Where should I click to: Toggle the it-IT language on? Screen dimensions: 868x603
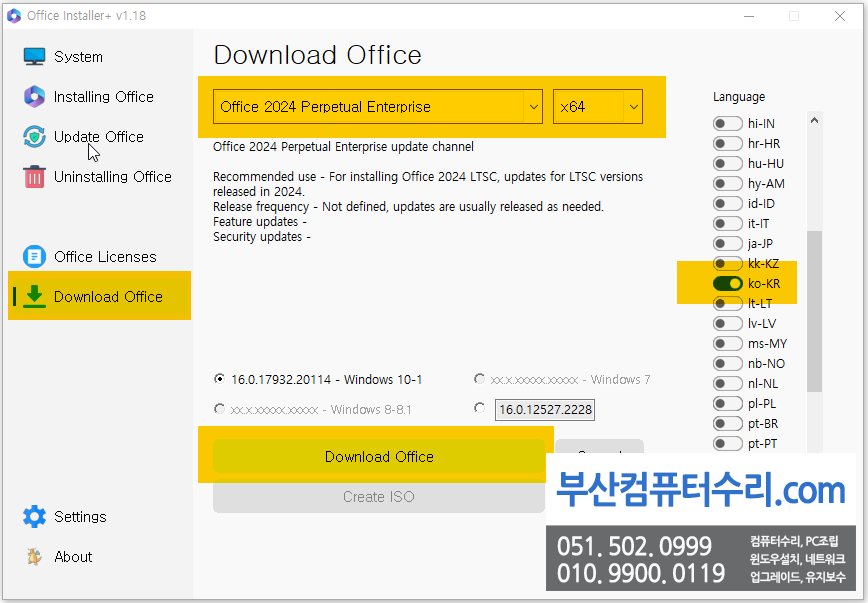click(727, 223)
